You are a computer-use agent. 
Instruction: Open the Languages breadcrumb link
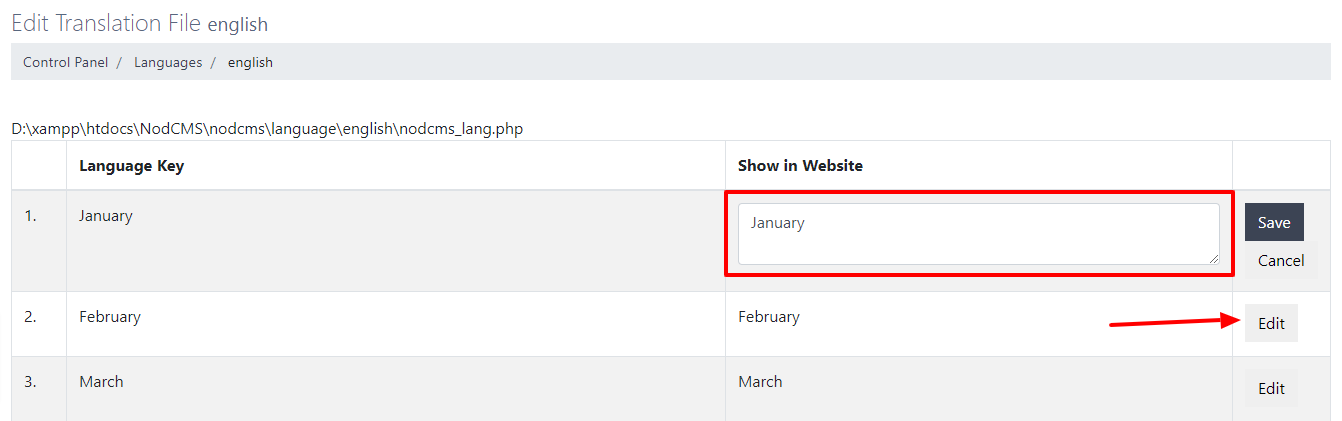[x=168, y=62]
